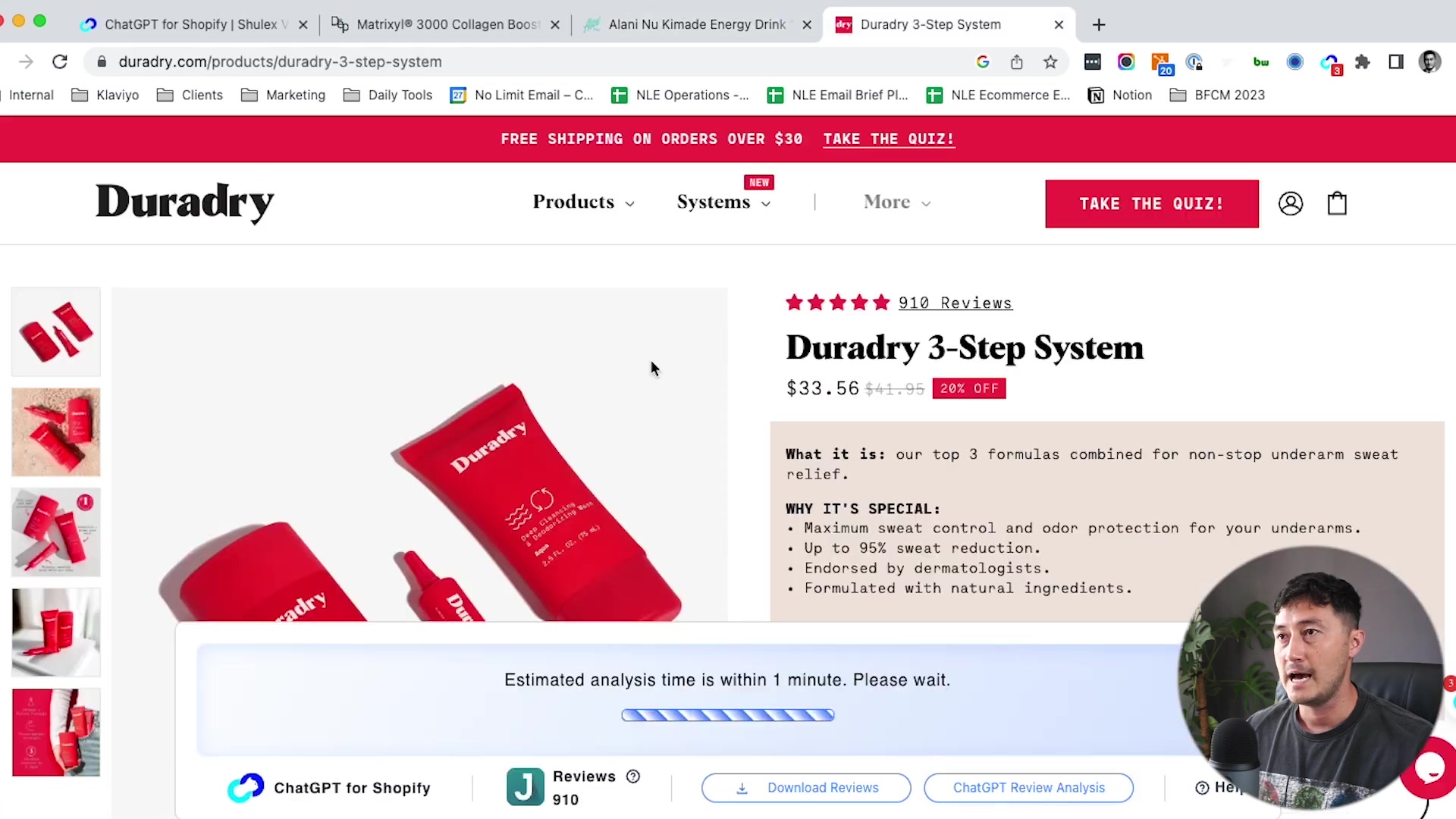This screenshot has width=1456, height=819.
Task: Click the Reviews help question mark icon
Action: 633,776
